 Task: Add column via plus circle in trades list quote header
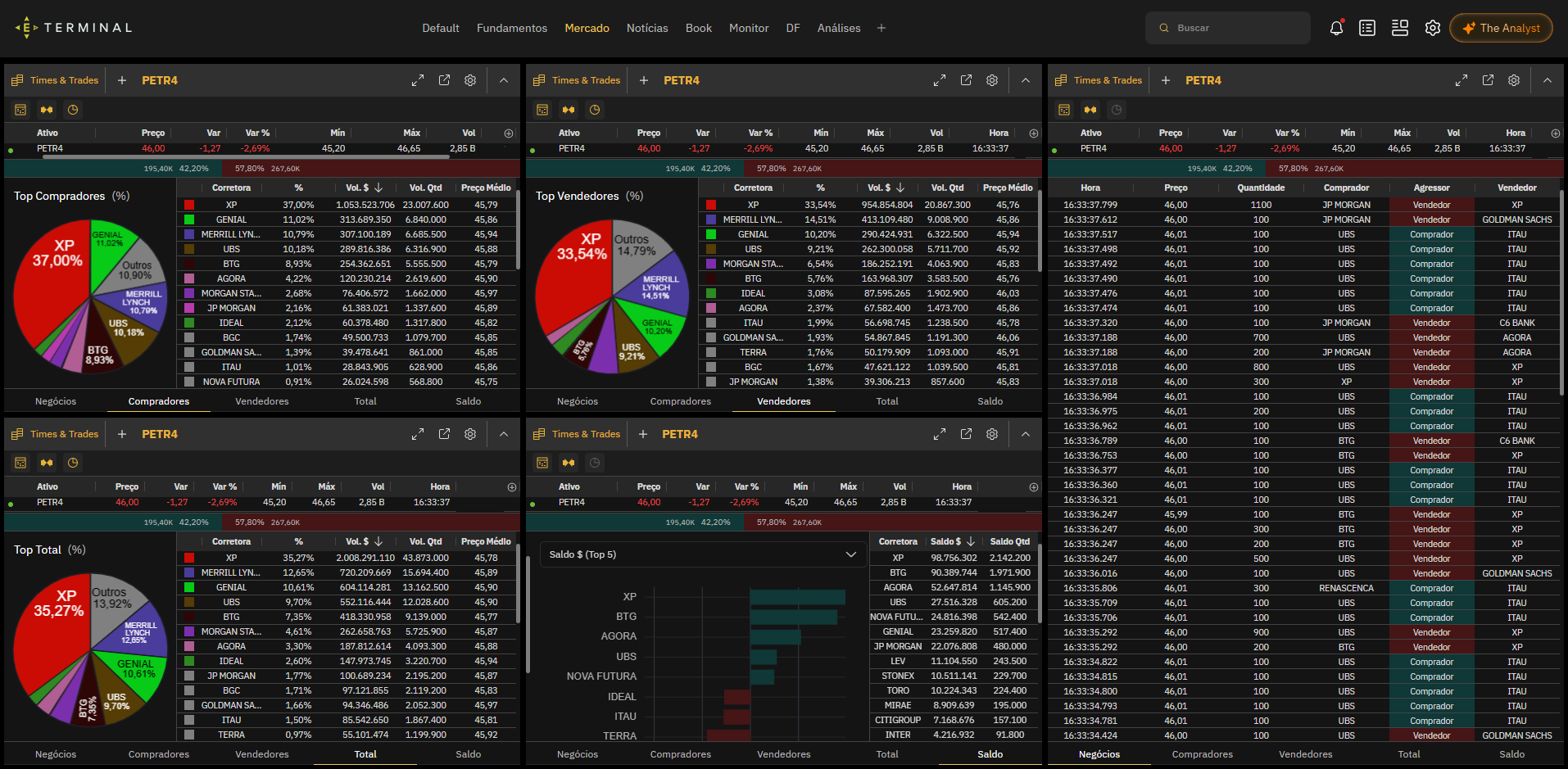[x=1556, y=133]
